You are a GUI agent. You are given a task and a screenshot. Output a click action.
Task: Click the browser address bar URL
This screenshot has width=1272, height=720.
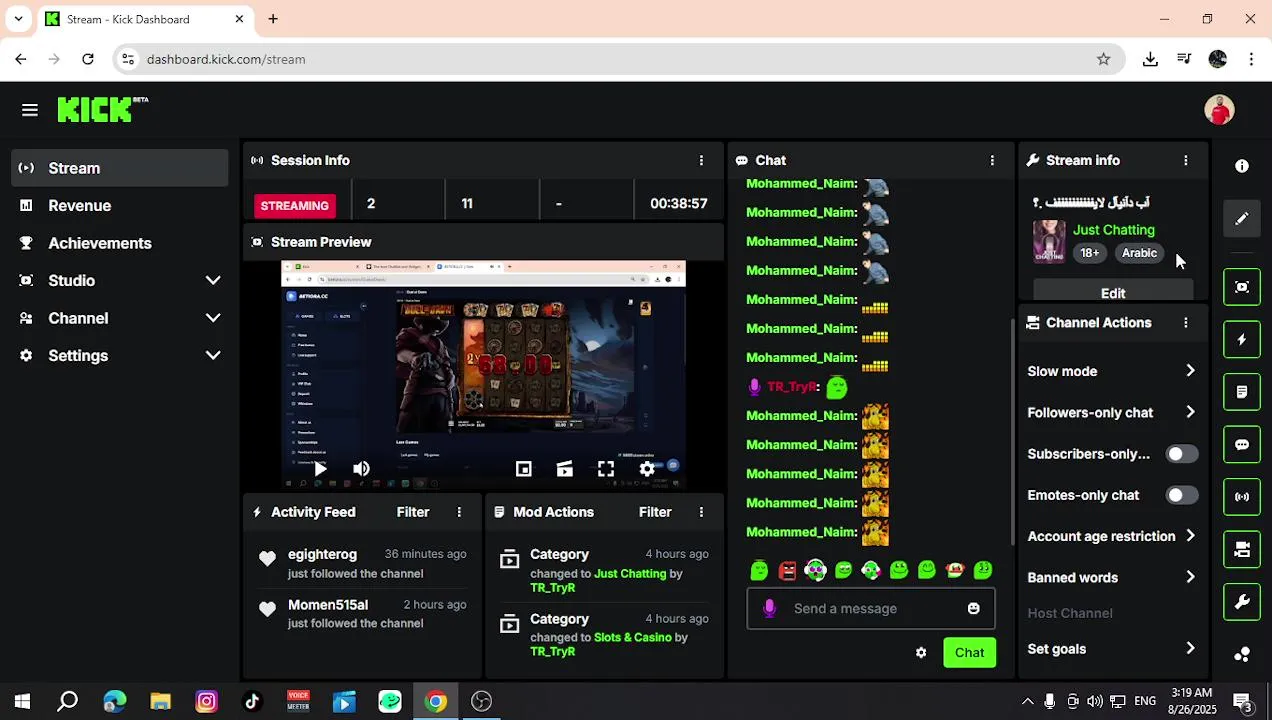point(226,59)
